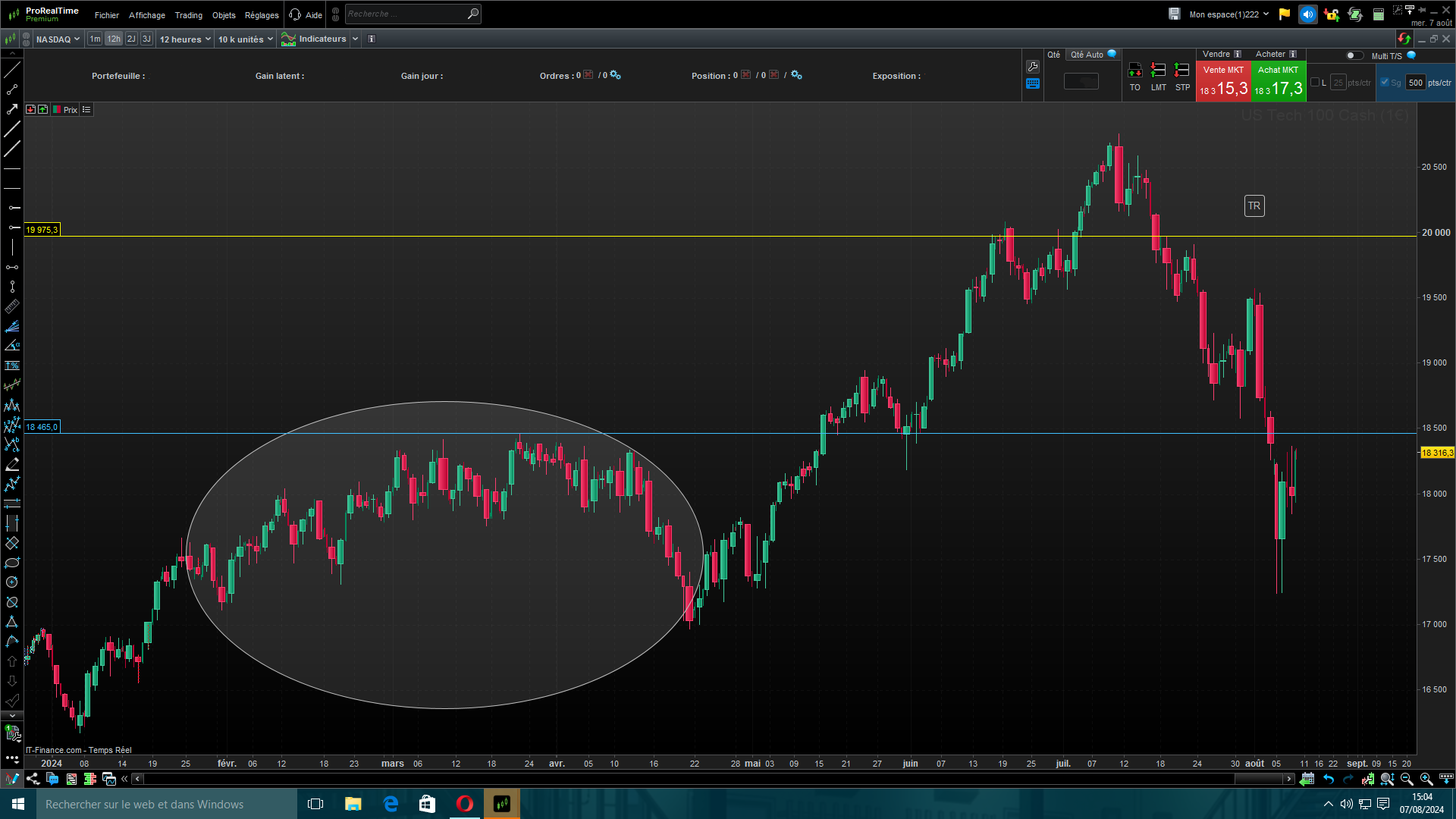Click the blue keyboard shortcut icon

click(x=1032, y=84)
